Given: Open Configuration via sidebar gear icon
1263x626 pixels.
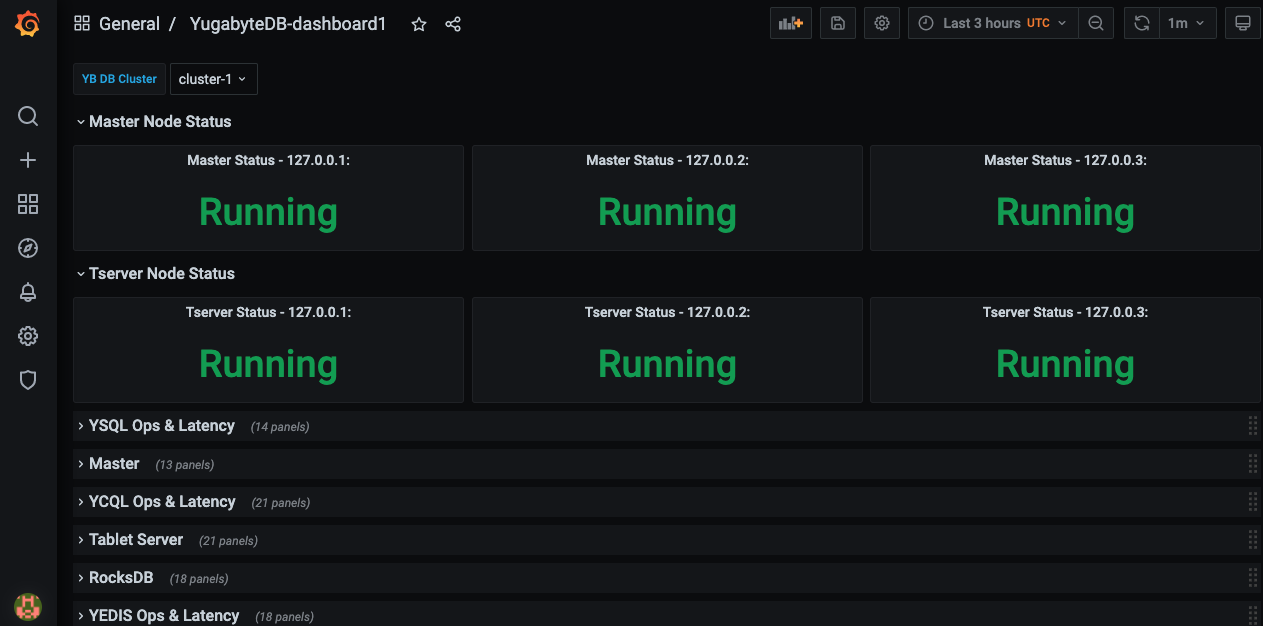Looking at the screenshot, I should point(27,335).
